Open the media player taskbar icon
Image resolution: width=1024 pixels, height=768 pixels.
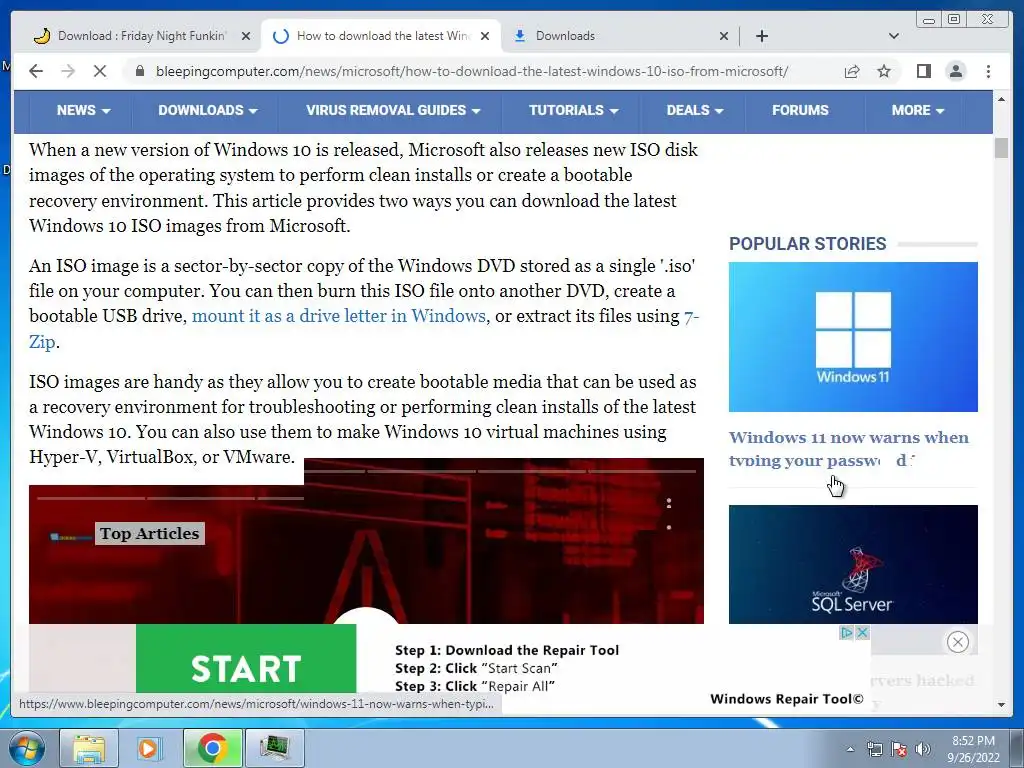pos(148,748)
